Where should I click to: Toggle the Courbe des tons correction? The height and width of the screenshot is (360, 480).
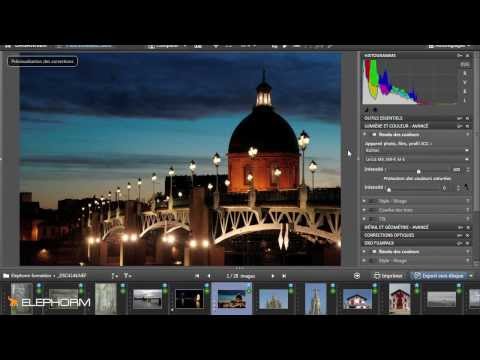tap(372, 210)
